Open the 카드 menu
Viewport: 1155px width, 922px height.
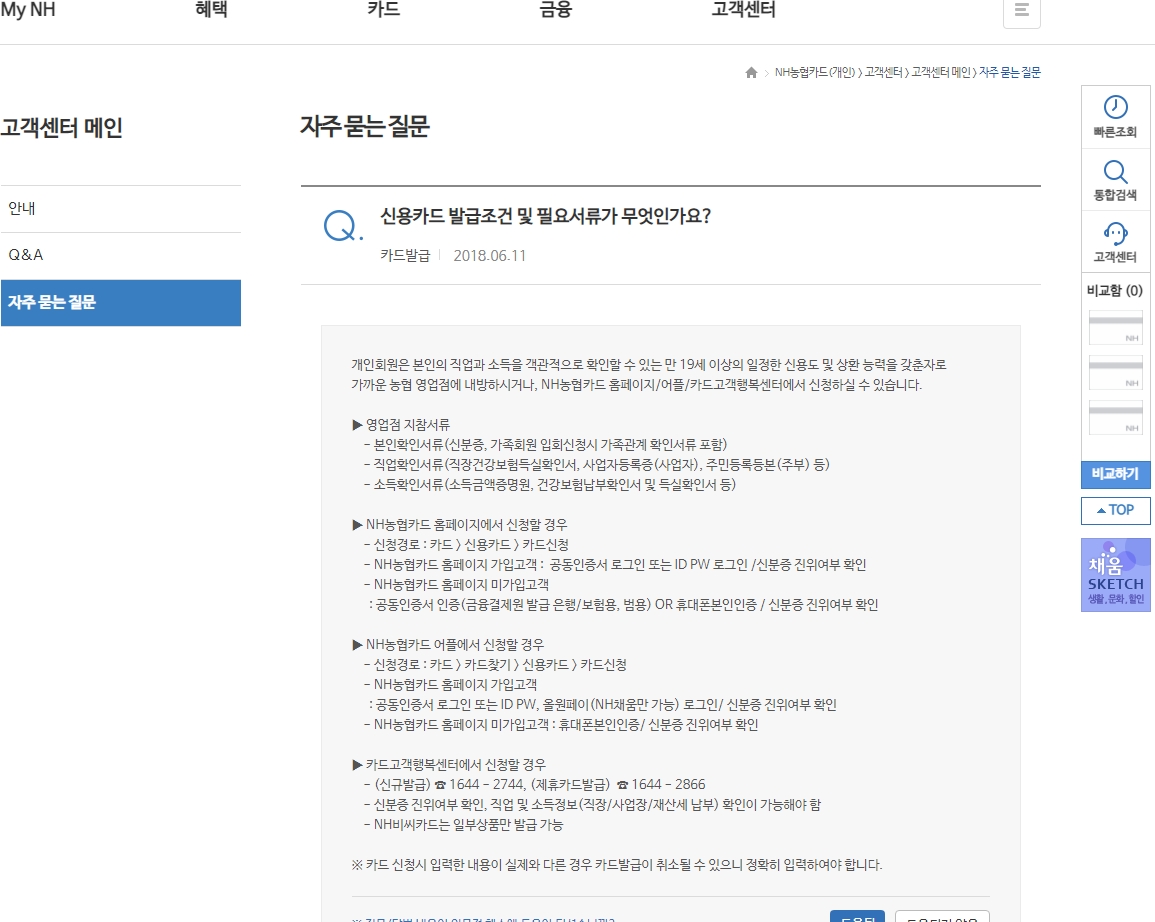pos(383,10)
